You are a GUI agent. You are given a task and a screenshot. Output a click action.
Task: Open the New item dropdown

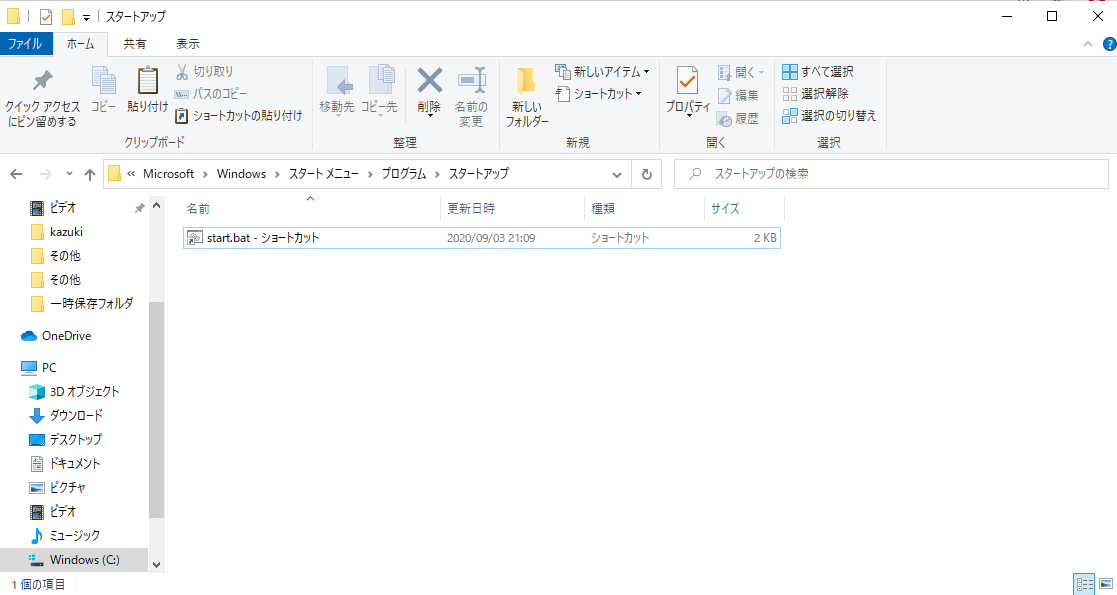pos(602,72)
